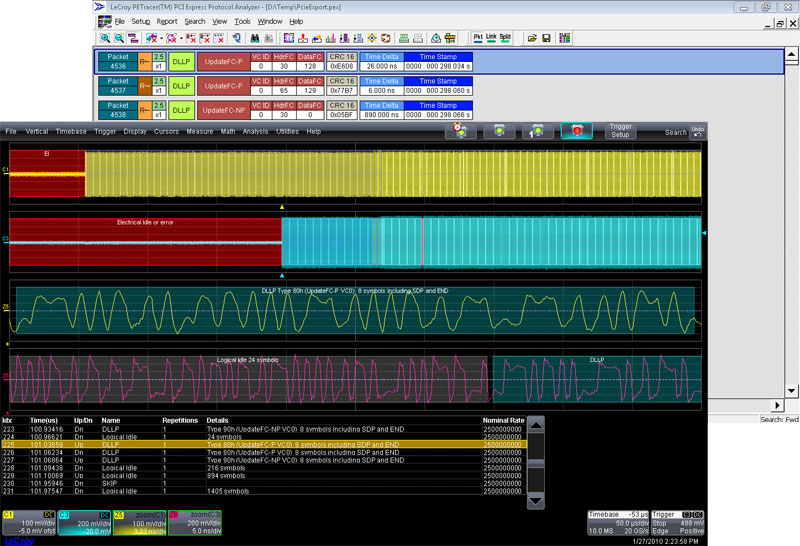The image size is (800, 546).
Task: Click the decode table scroll up arrow
Action: (536, 425)
